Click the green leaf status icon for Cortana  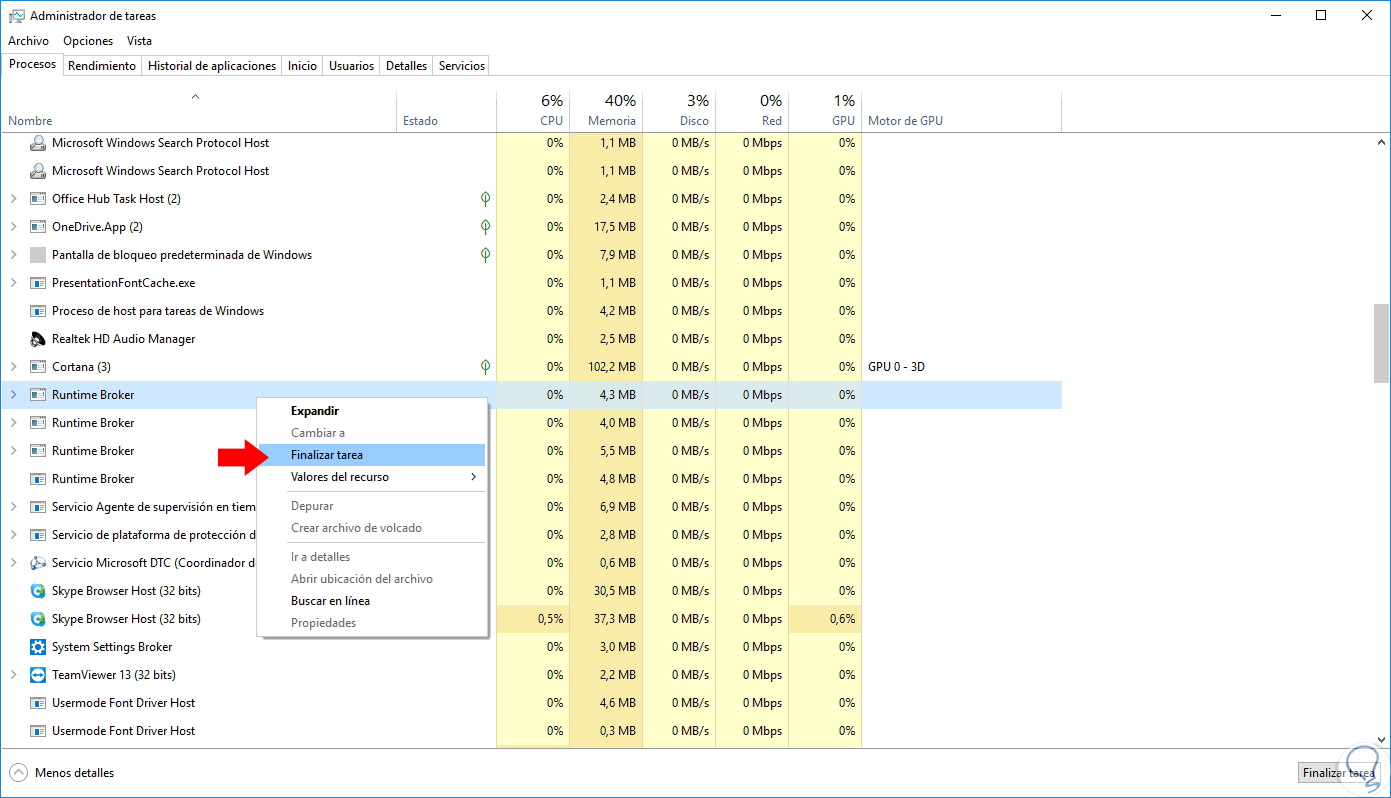tap(485, 367)
